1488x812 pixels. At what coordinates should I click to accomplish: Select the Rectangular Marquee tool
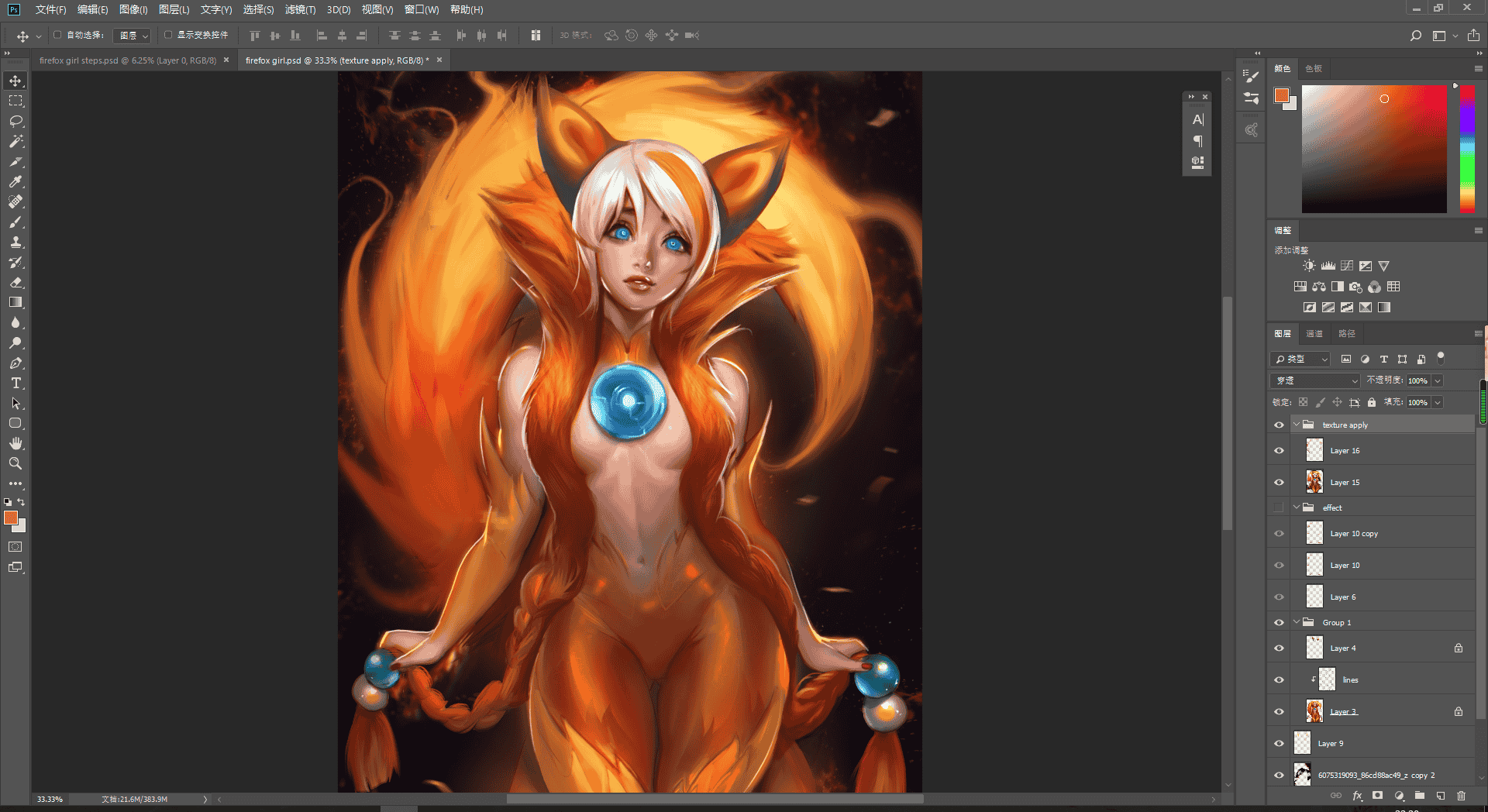15,101
